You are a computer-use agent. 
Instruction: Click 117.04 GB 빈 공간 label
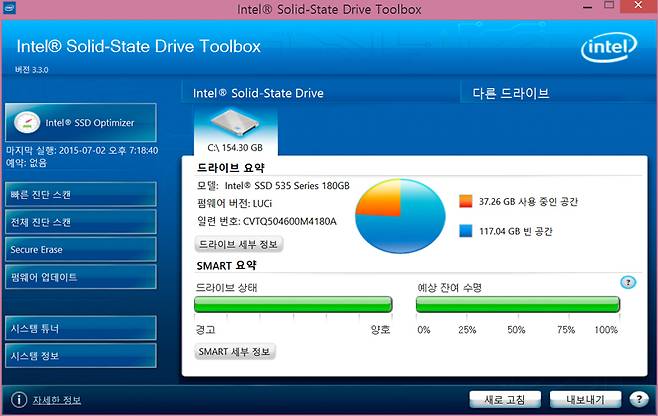(x=516, y=231)
